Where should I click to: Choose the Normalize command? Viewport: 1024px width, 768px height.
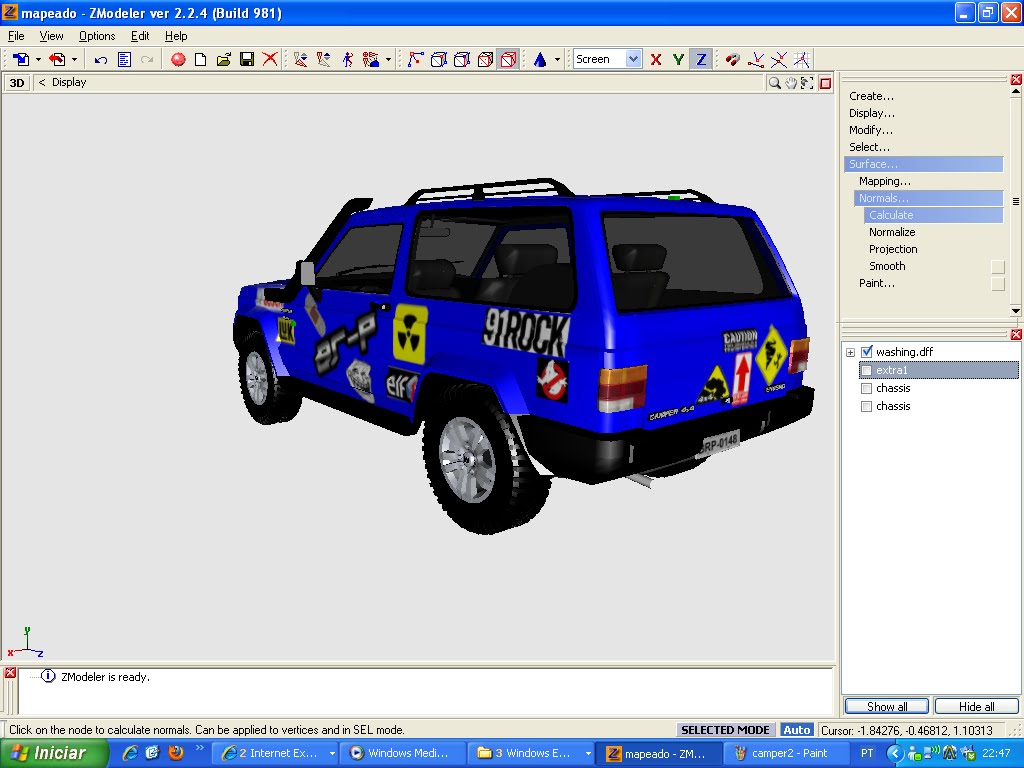tap(892, 232)
